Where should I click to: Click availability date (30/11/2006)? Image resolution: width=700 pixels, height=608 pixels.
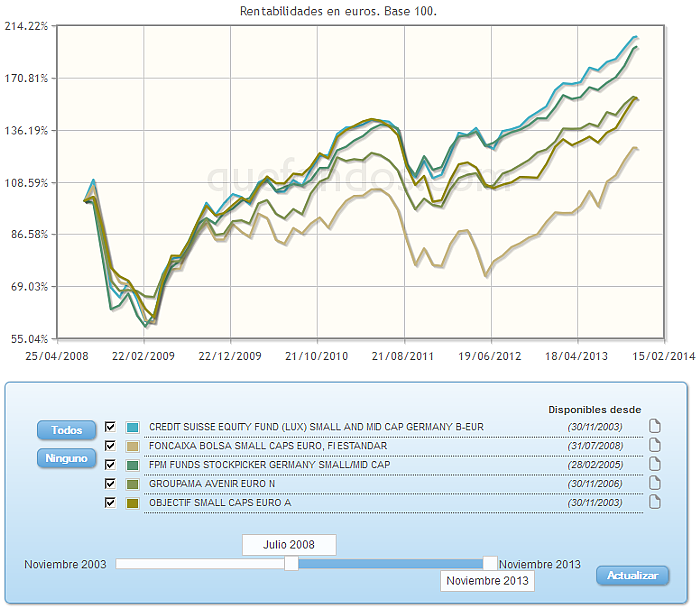595,483
